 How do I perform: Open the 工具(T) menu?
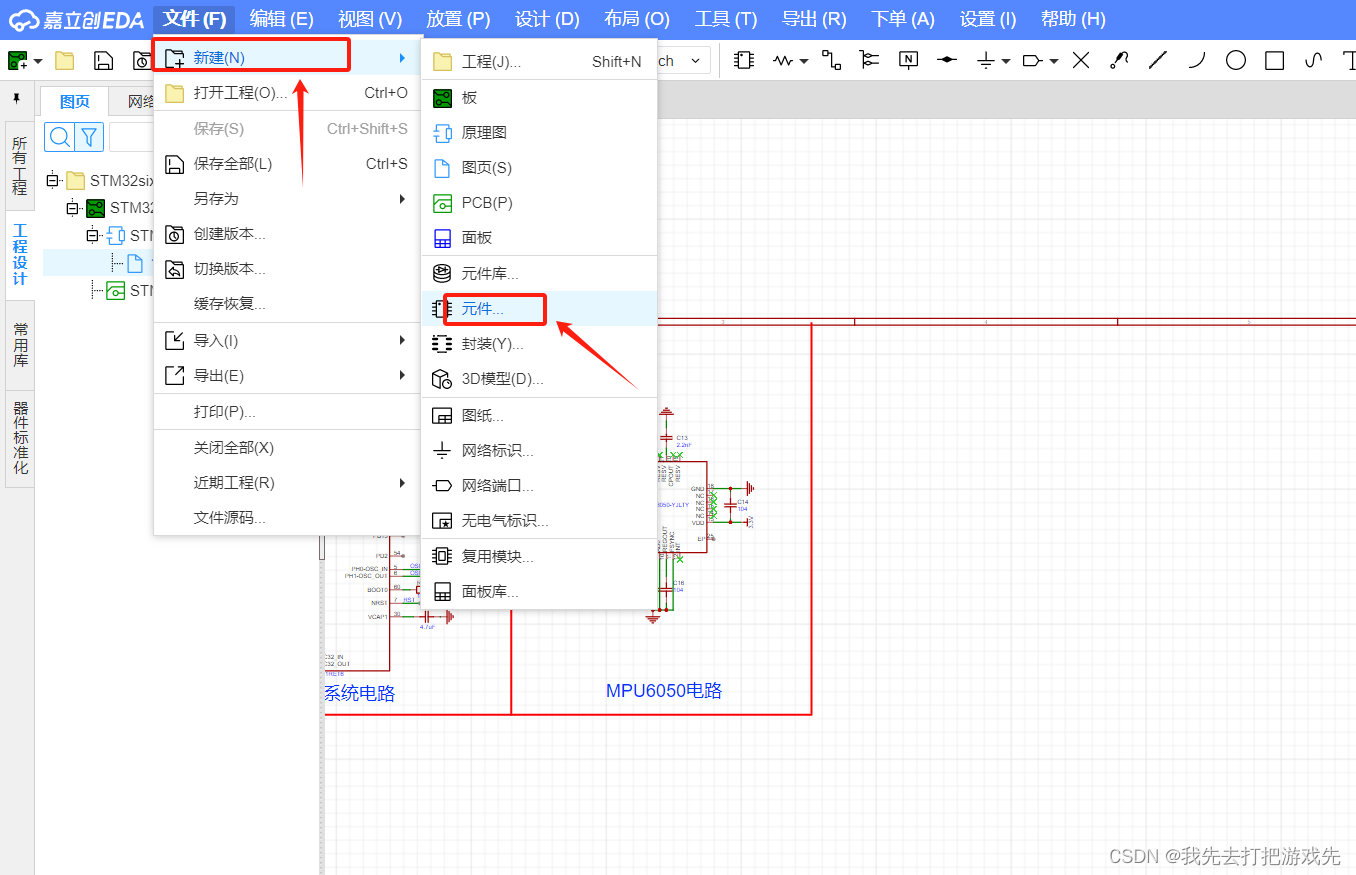tap(726, 19)
